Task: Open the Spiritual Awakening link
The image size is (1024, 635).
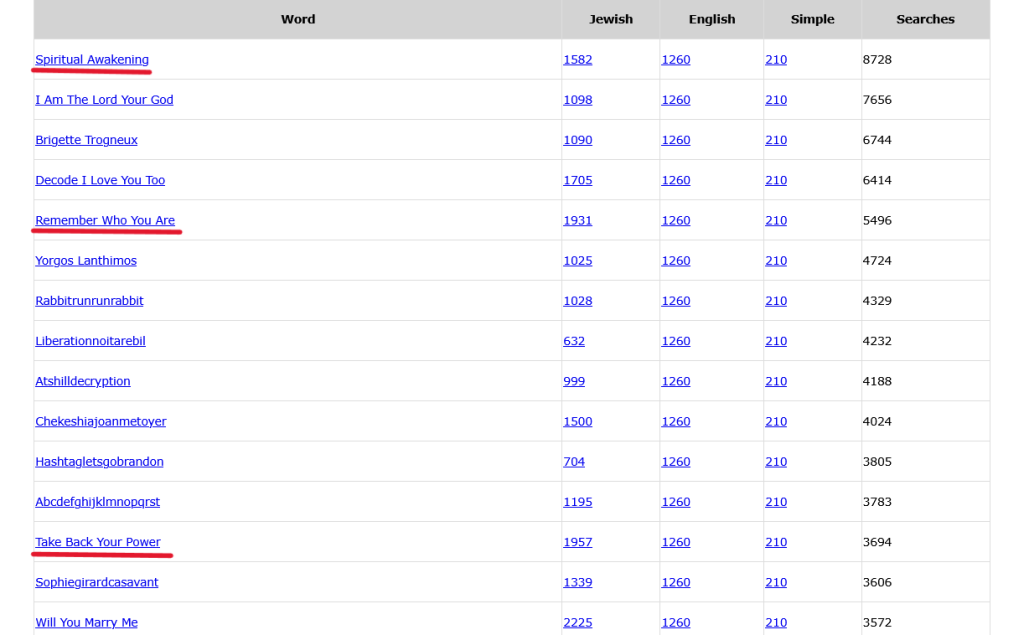Action: (x=92, y=60)
